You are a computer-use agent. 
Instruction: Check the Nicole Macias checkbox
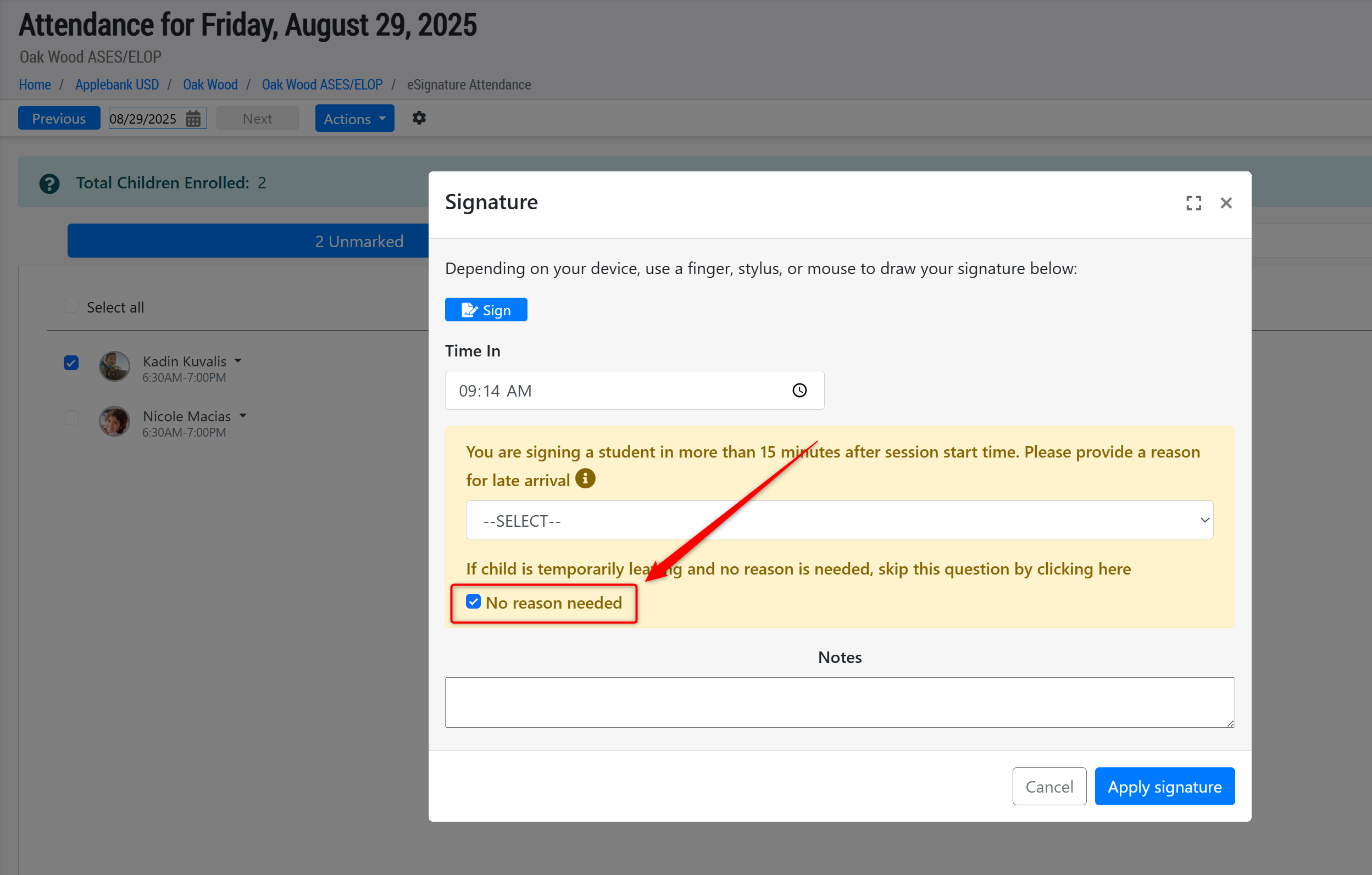pyautogui.click(x=71, y=417)
